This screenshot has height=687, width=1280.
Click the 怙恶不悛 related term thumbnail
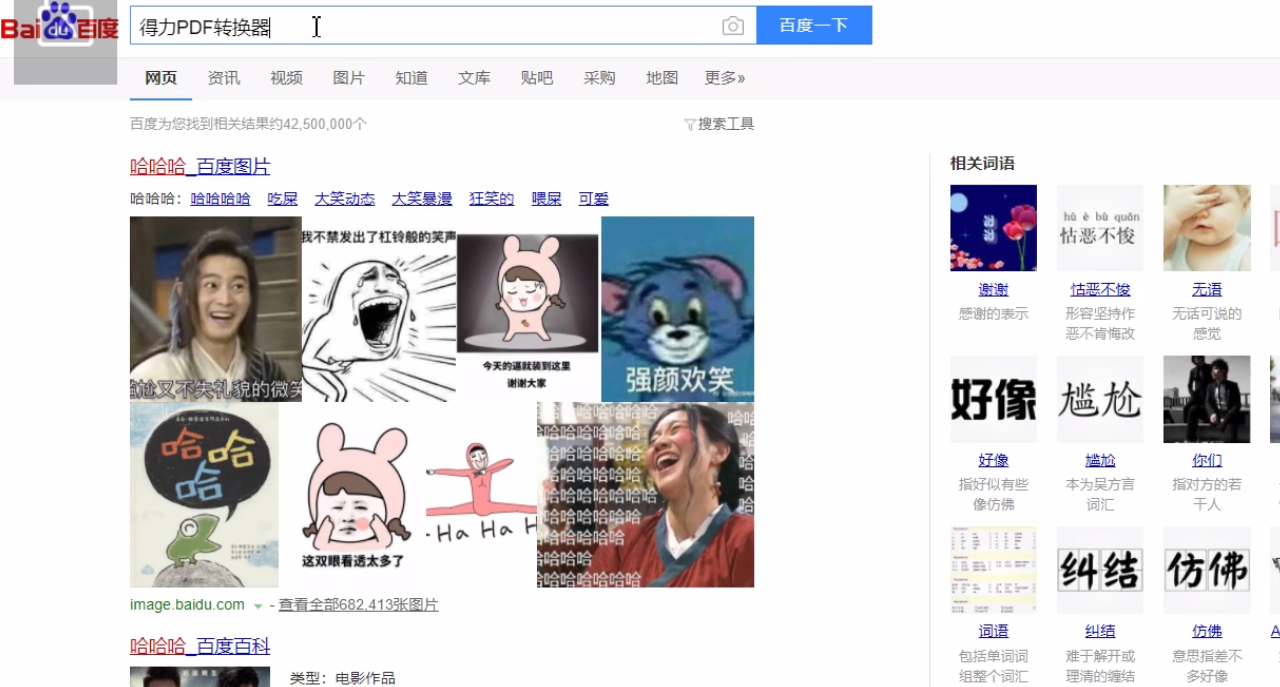(x=1100, y=228)
